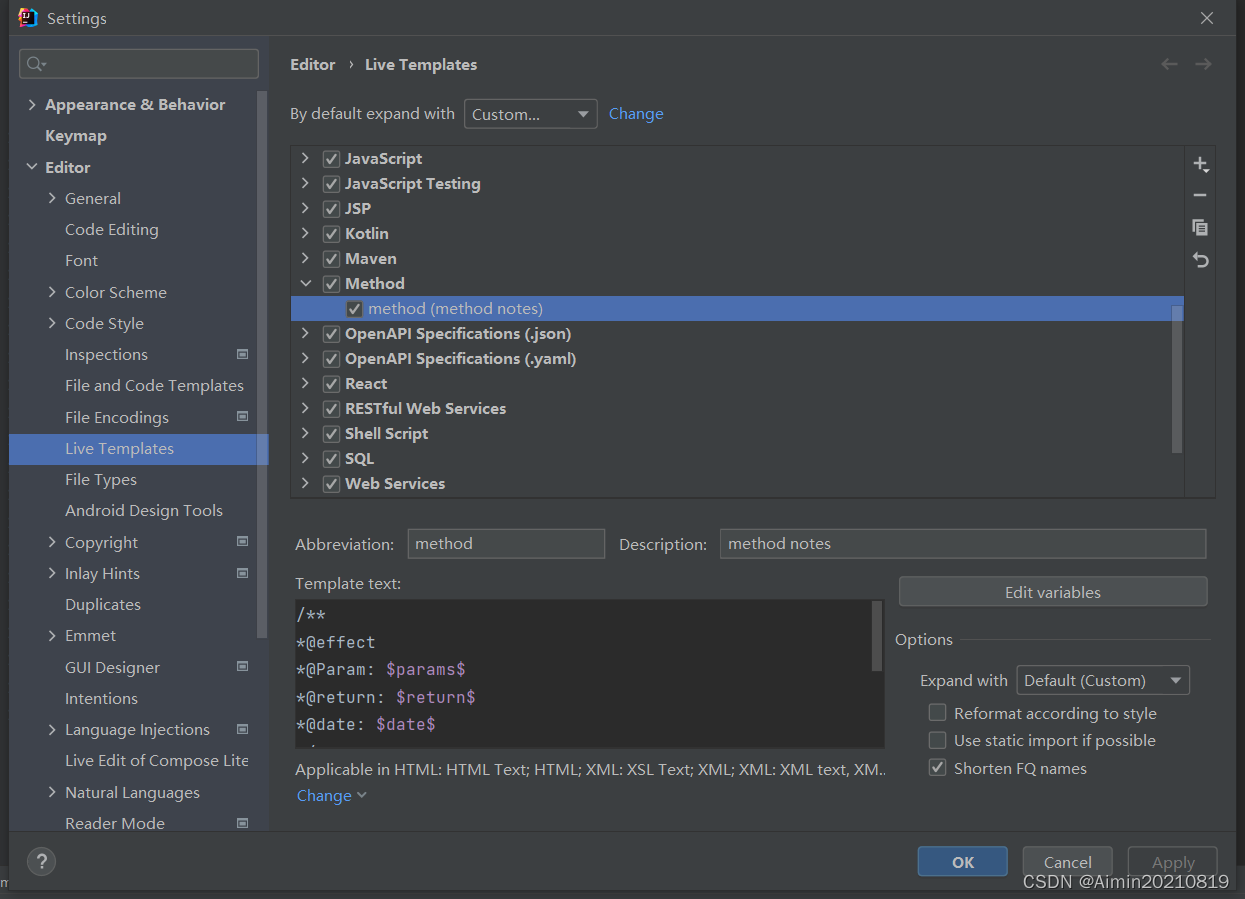Viewport: 1245px width, 899px height.
Task: Duplicate the selected template icon
Action: [1201, 228]
